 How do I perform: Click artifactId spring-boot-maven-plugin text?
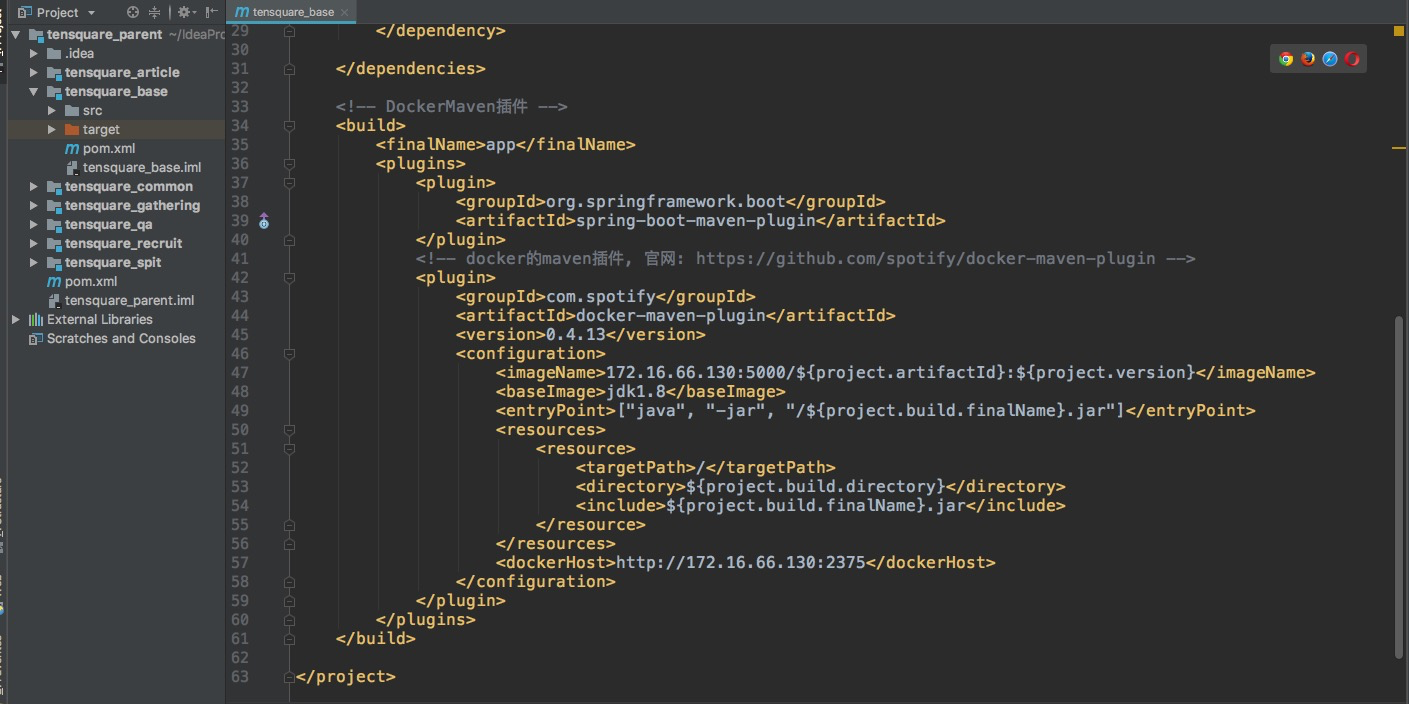(x=695, y=221)
